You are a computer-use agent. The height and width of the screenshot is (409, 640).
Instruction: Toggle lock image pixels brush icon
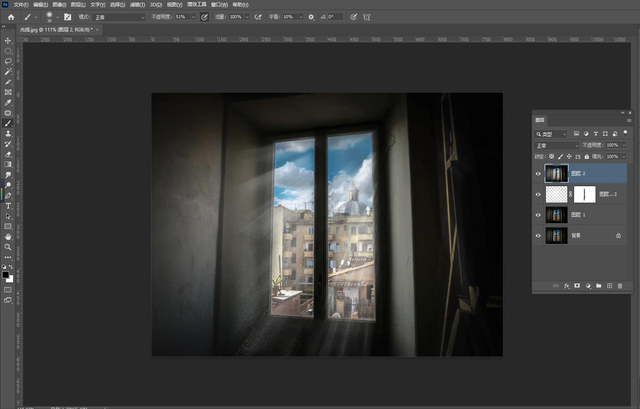[560, 156]
